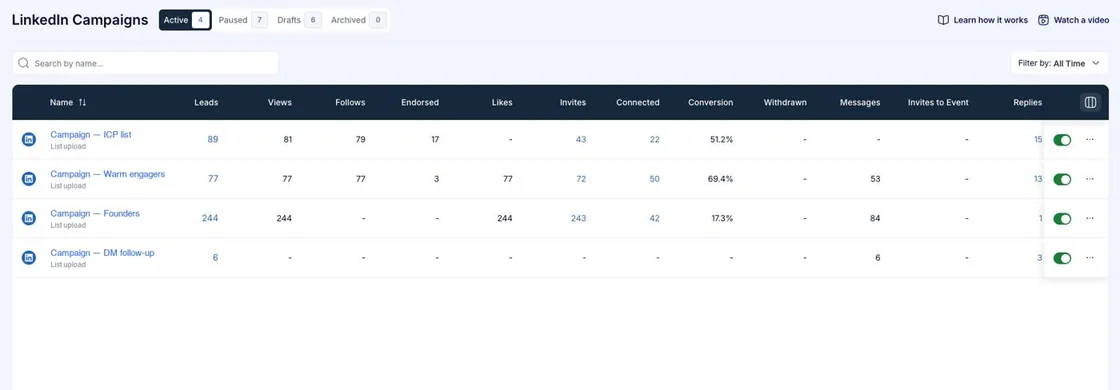This screenshot has height=390, width=1120.
Task: Open the Drafts tab
Action: (299, 20)
